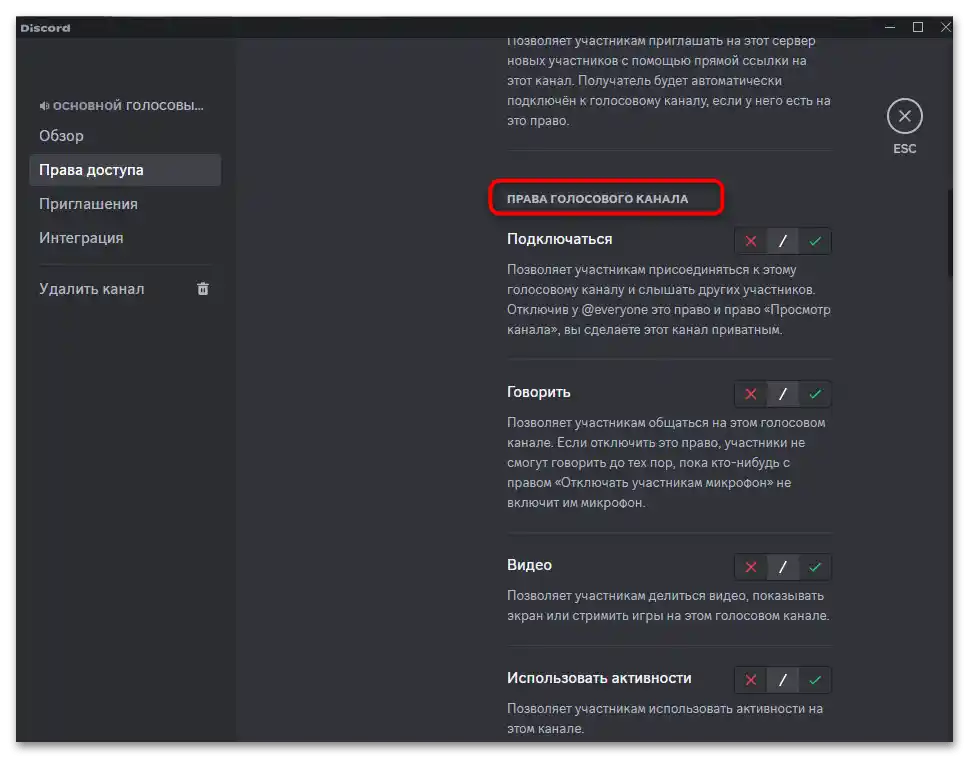Set Видео permission to neutral slash
The height and width of the screenshot is (758, 969).
coord(782,566)
